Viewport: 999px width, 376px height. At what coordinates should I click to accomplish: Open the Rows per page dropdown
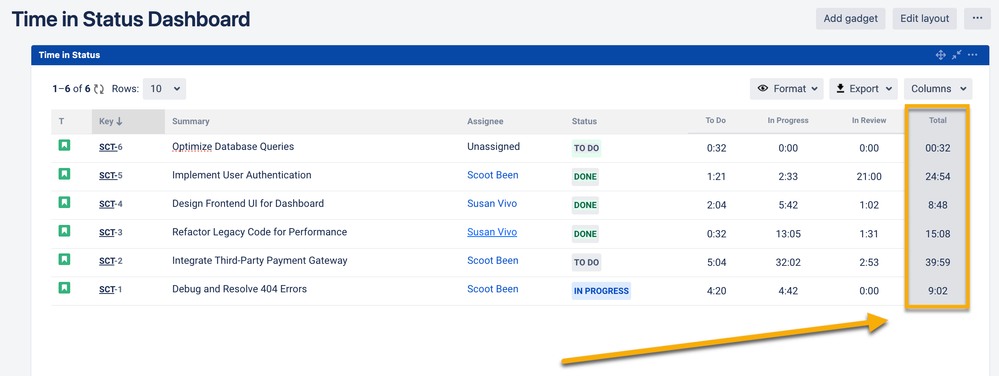(164, 89)
